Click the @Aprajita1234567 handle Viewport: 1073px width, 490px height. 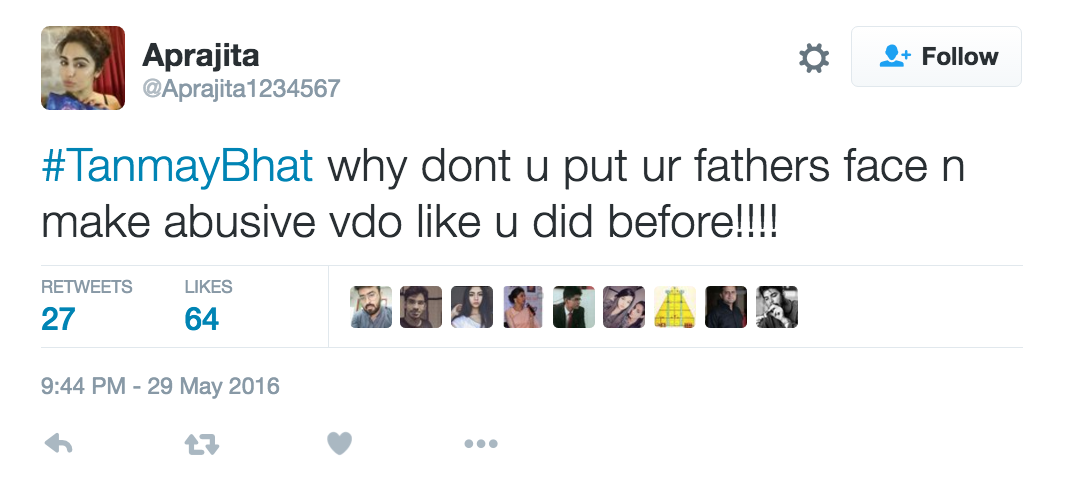(x=241, y=89)
